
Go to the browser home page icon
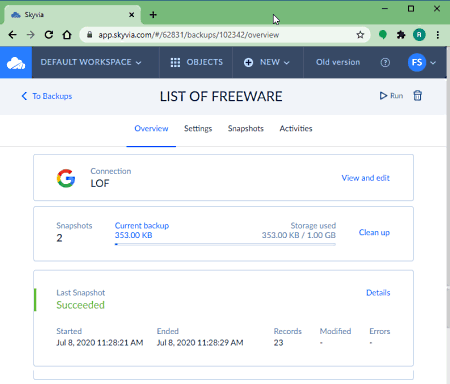67,35
